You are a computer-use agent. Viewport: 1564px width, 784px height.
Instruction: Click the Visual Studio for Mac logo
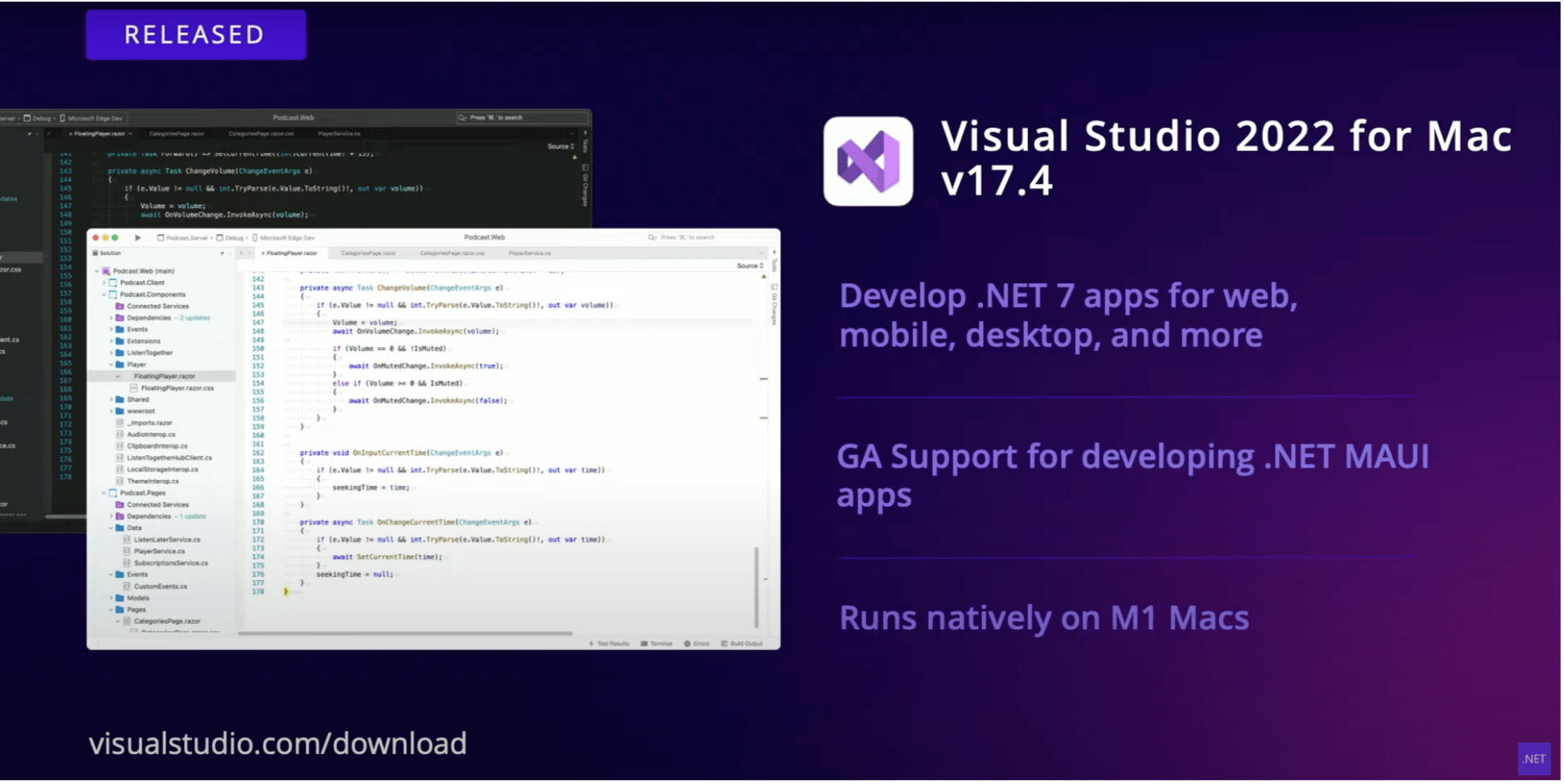click(x=869, y=162)
